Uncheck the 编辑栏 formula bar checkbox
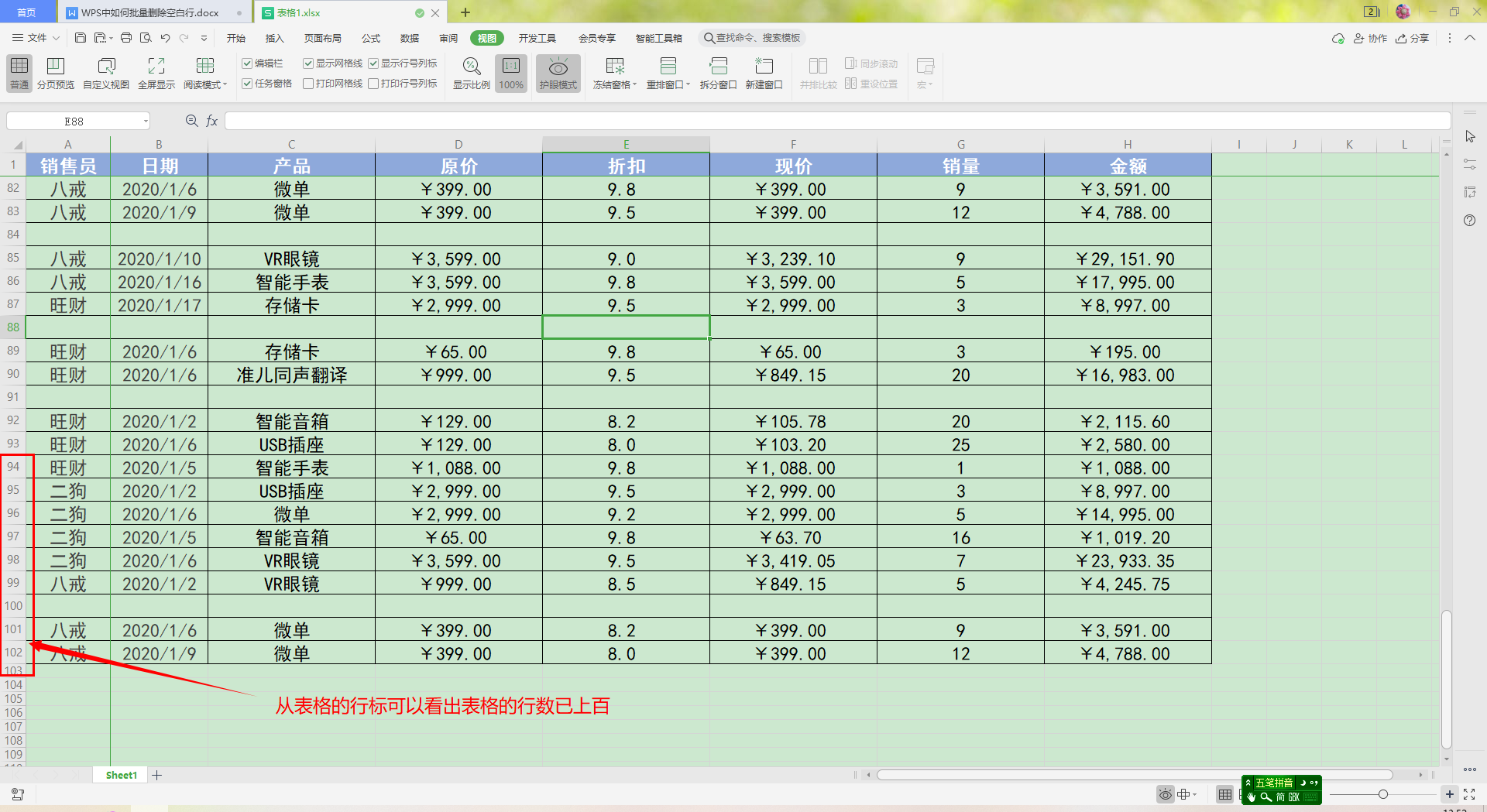 [x=247, y=63]
